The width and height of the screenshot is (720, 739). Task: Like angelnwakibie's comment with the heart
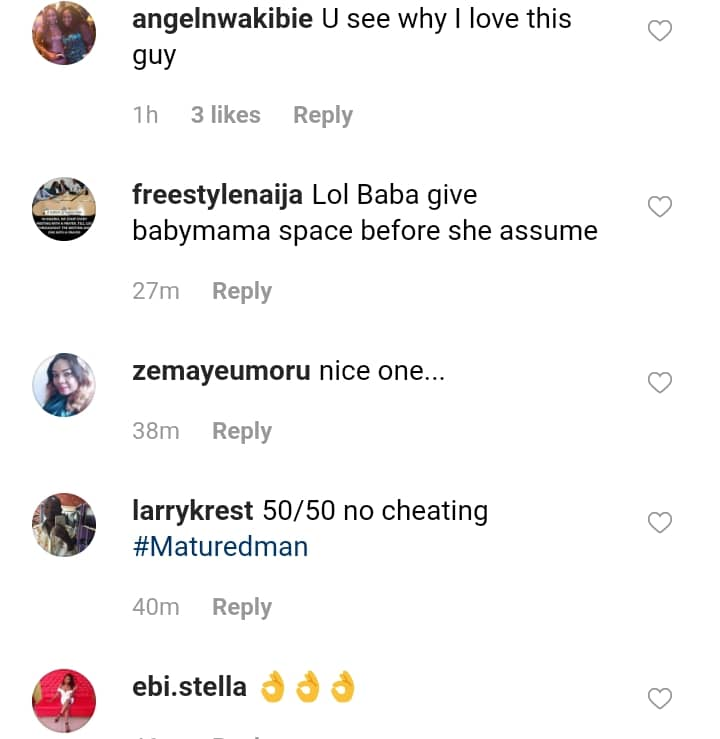pyautogui.click(x=660, y=31)
